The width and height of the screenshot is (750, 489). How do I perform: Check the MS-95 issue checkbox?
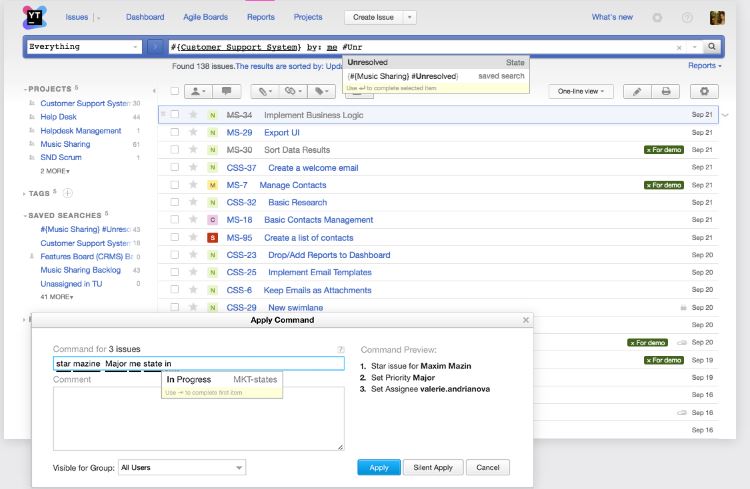point(175,237)
